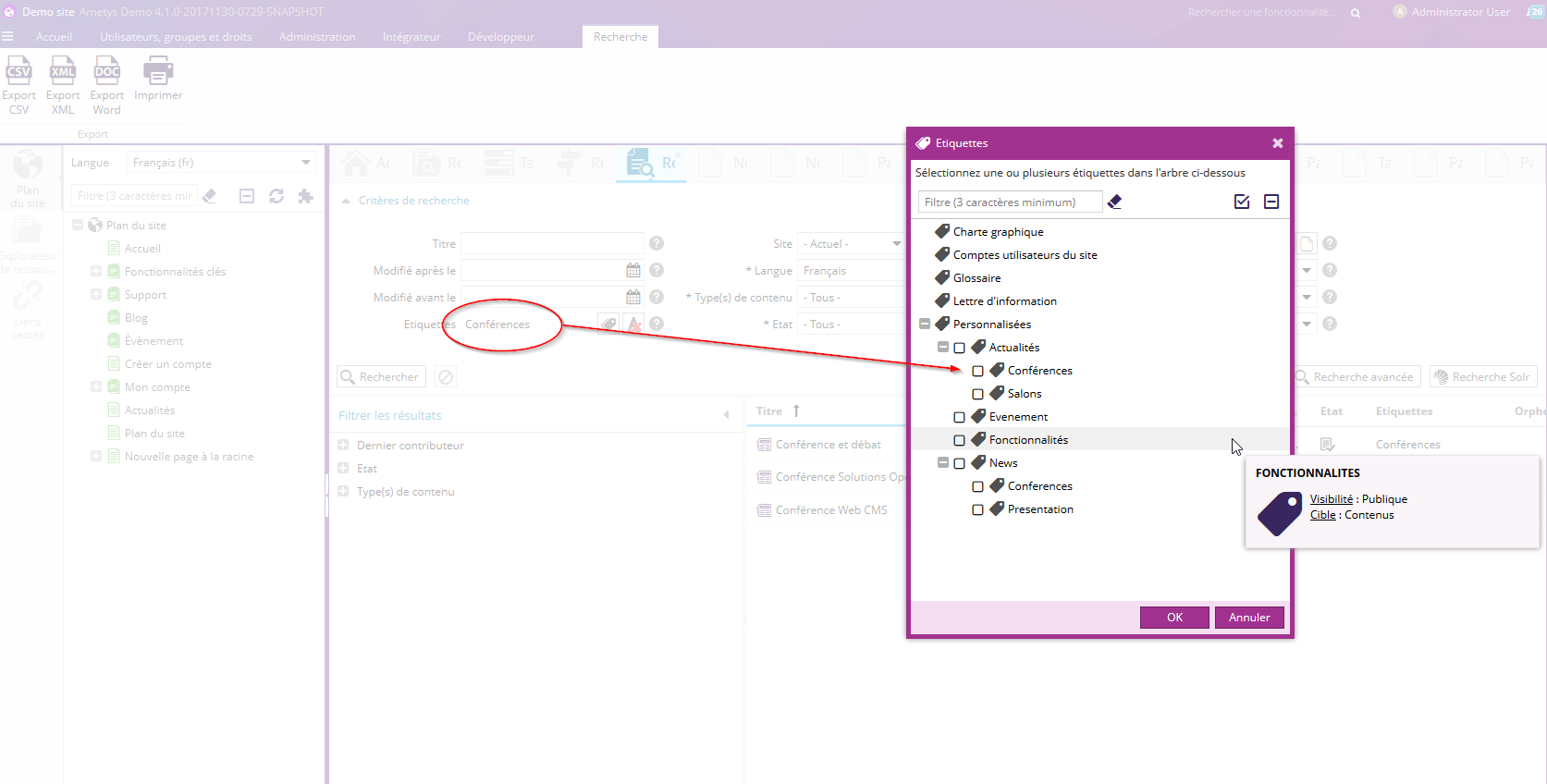Click the Export Word icon

pos(107,72)
